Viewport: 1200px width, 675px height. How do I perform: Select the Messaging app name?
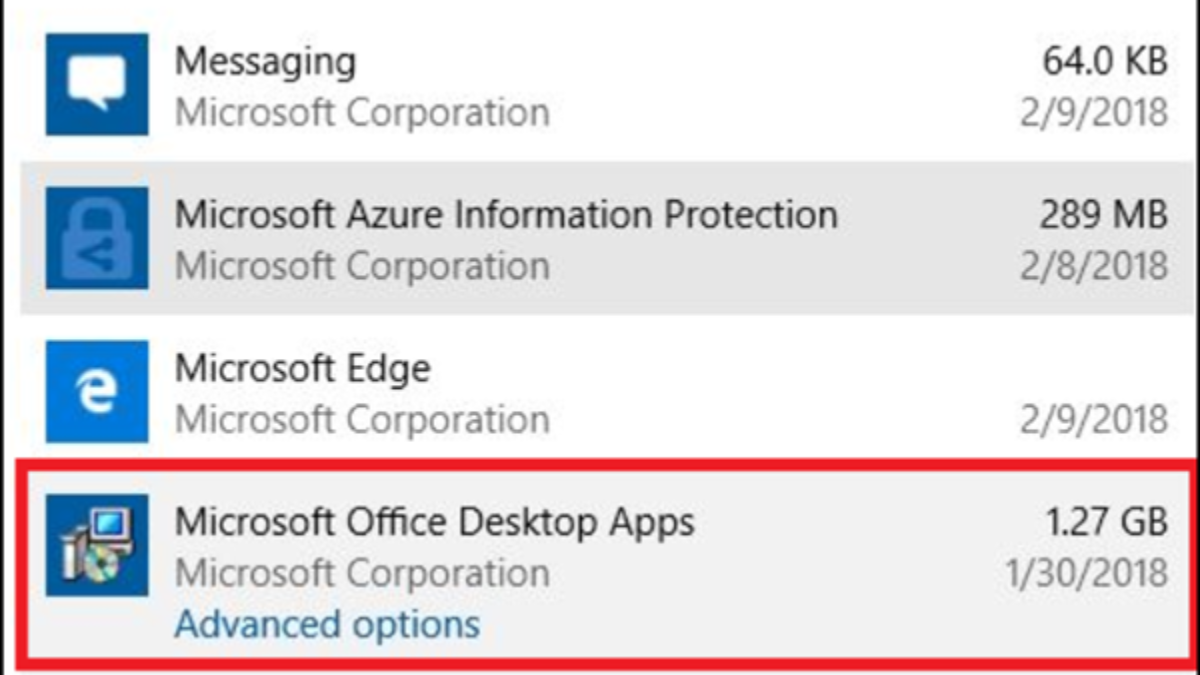(265, 61)
